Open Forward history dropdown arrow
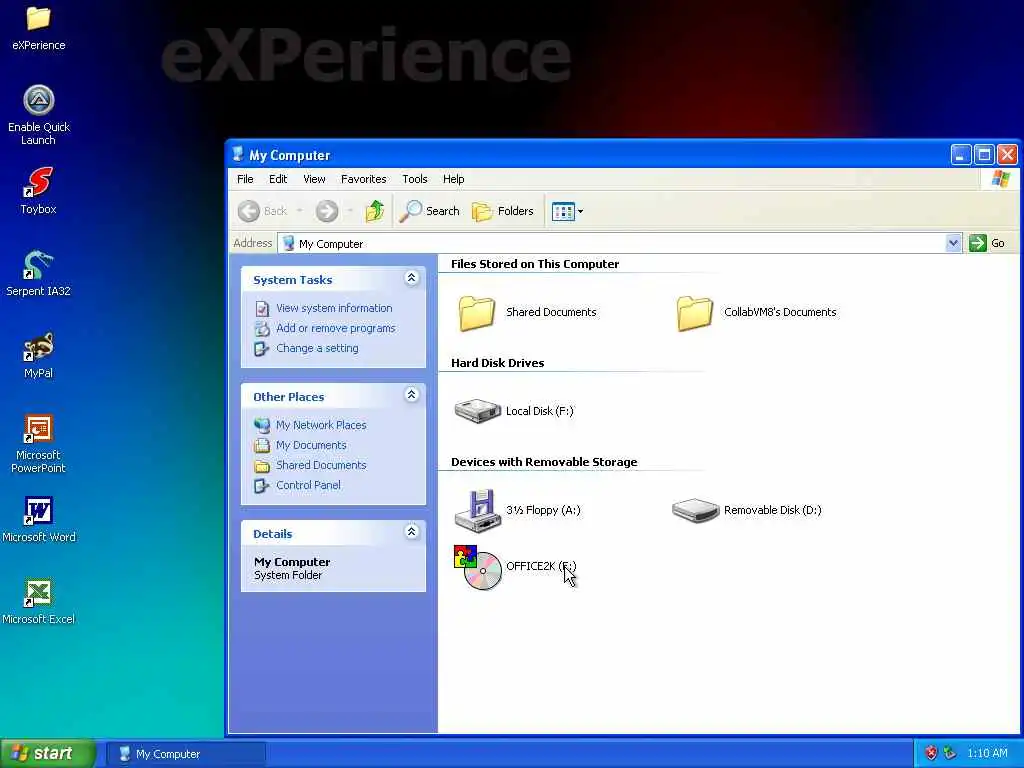Image resolution: width=1024 pixels, height=768 pixels. 350,211
